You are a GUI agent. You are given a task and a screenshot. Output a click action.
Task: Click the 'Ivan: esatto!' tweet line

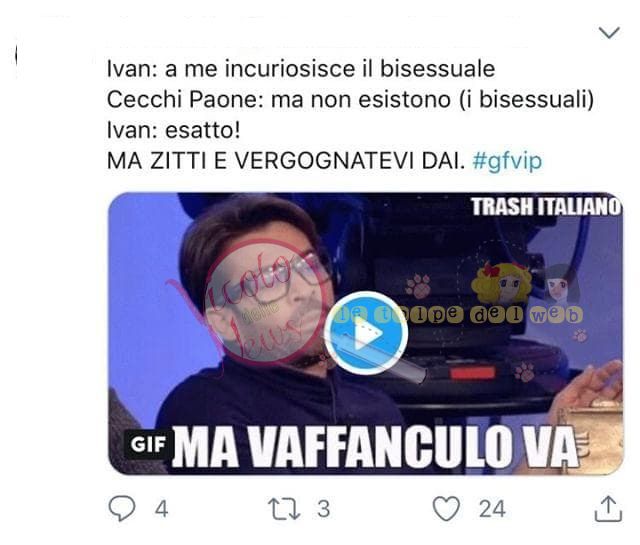pyautogui.click(x=173, y=130)
